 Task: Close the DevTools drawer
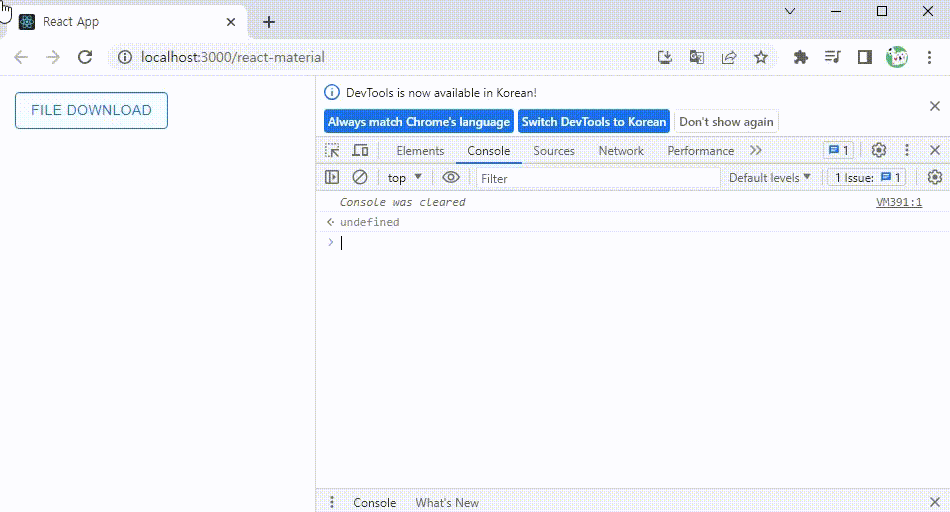pyautogui.click(x=935, y=502)
